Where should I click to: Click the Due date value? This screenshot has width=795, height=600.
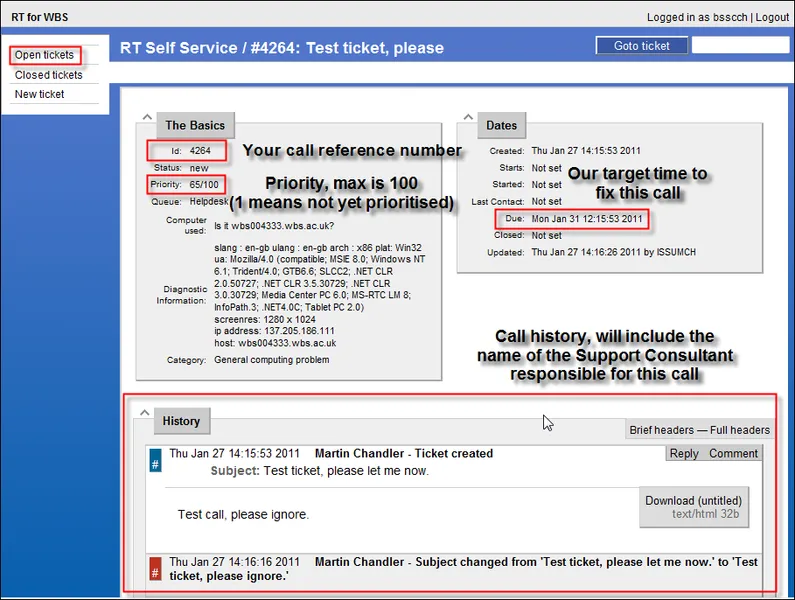tap(586, 219)
